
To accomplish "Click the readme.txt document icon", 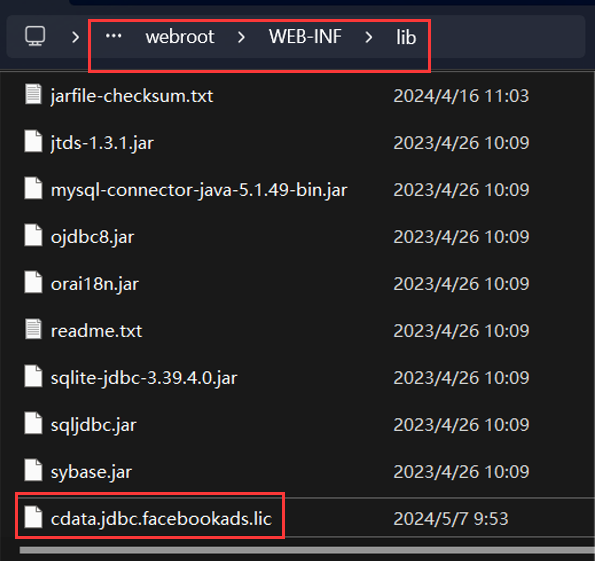I will coord(33,329).
